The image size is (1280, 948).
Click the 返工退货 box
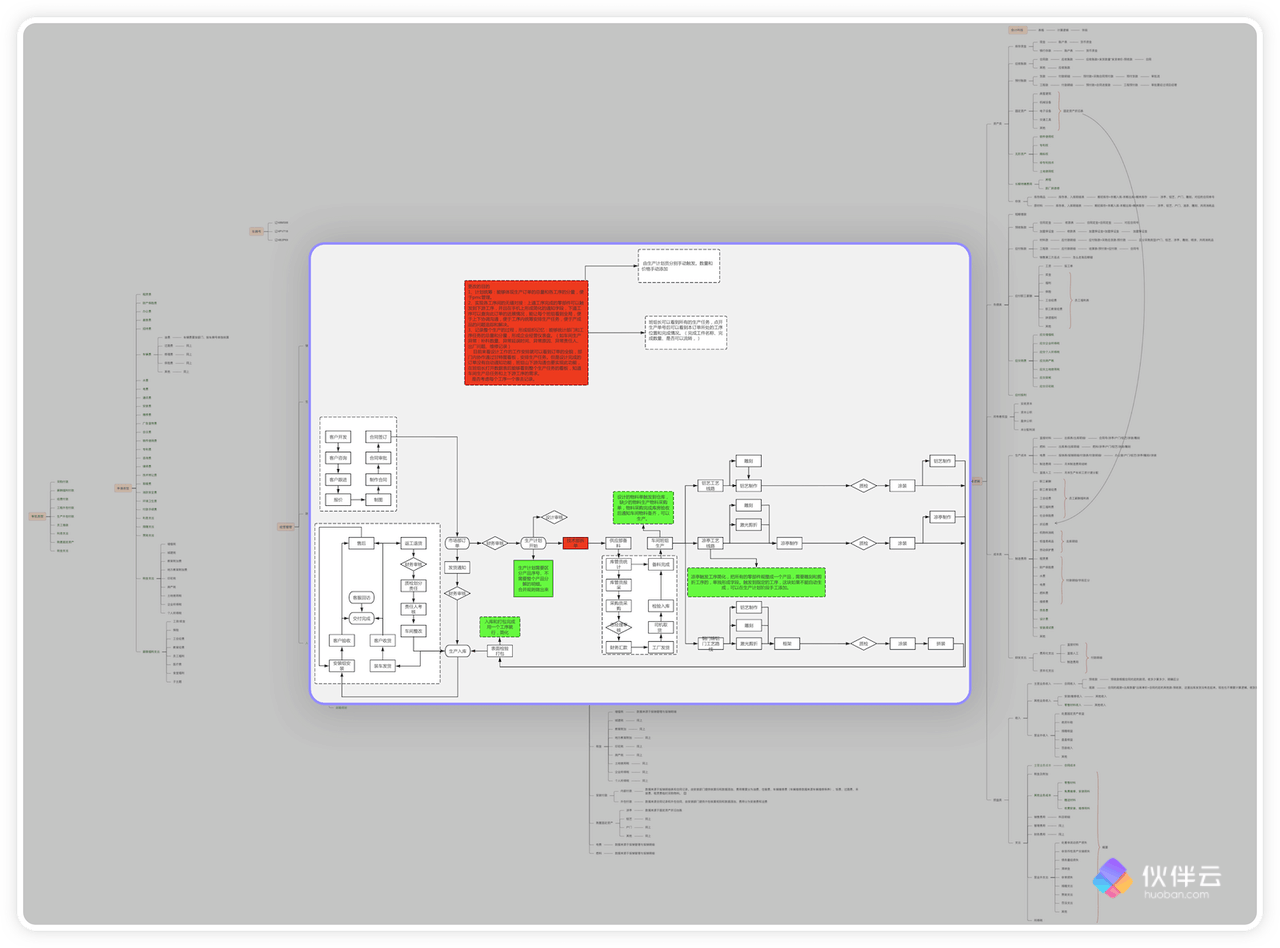pyautogui.click(x=414, y=543)
